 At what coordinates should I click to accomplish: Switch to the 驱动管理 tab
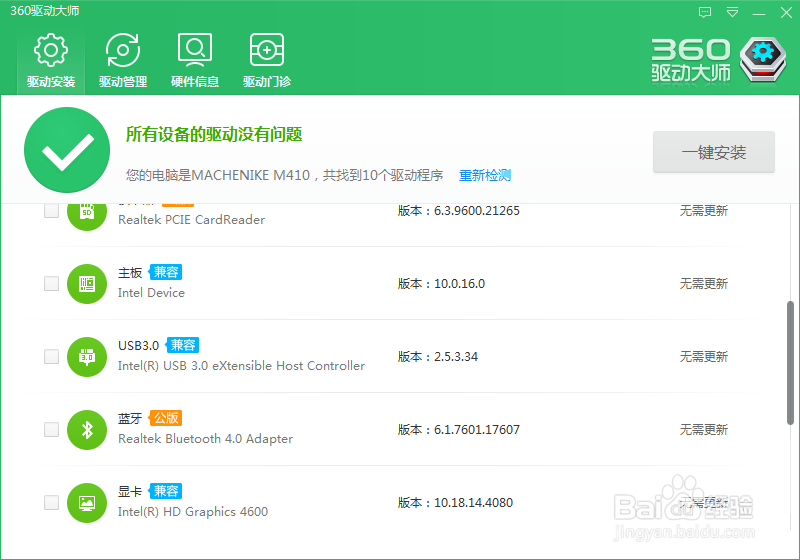(123, 61)
